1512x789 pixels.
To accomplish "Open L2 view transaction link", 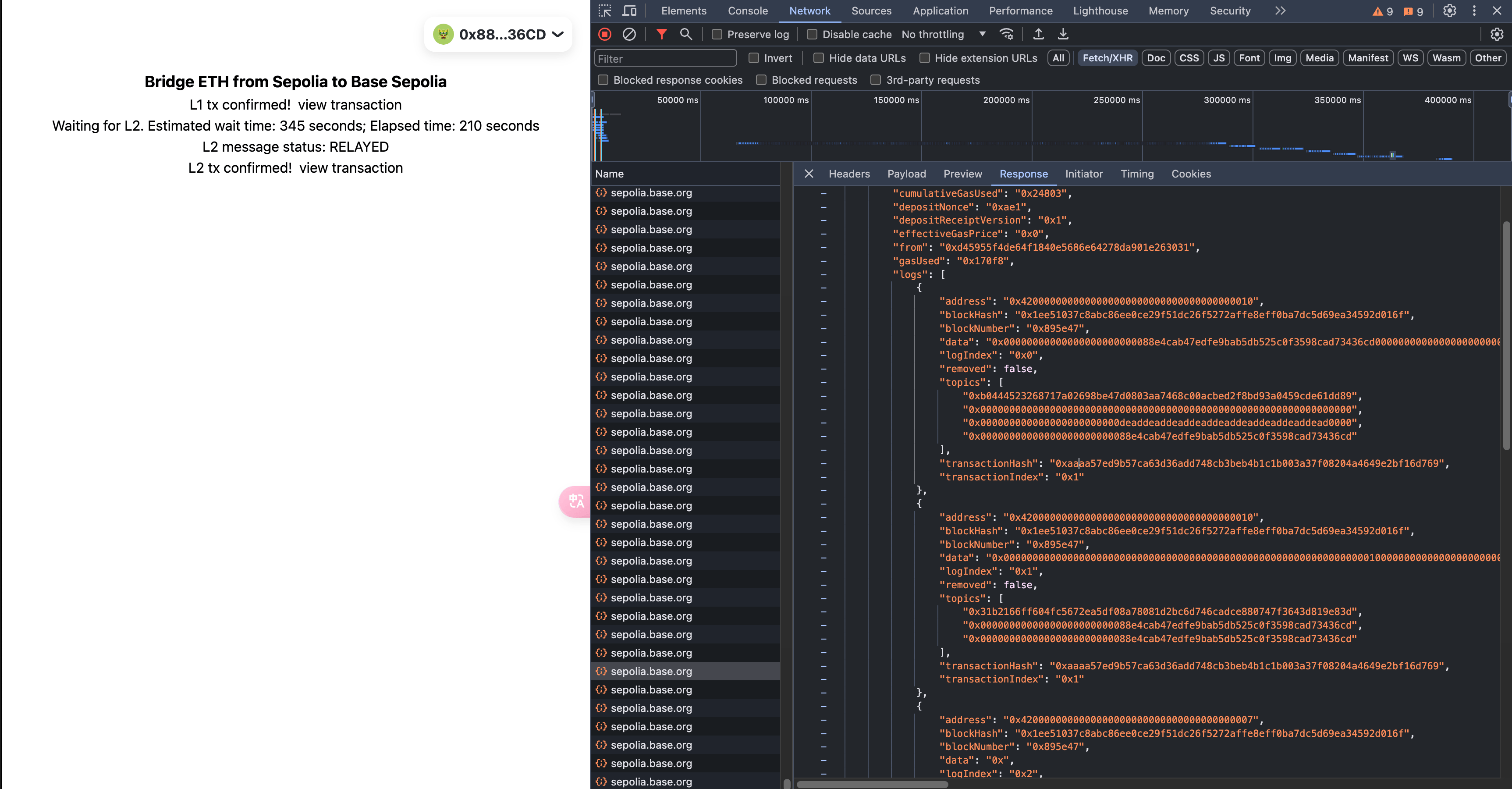I will [351, 168].
